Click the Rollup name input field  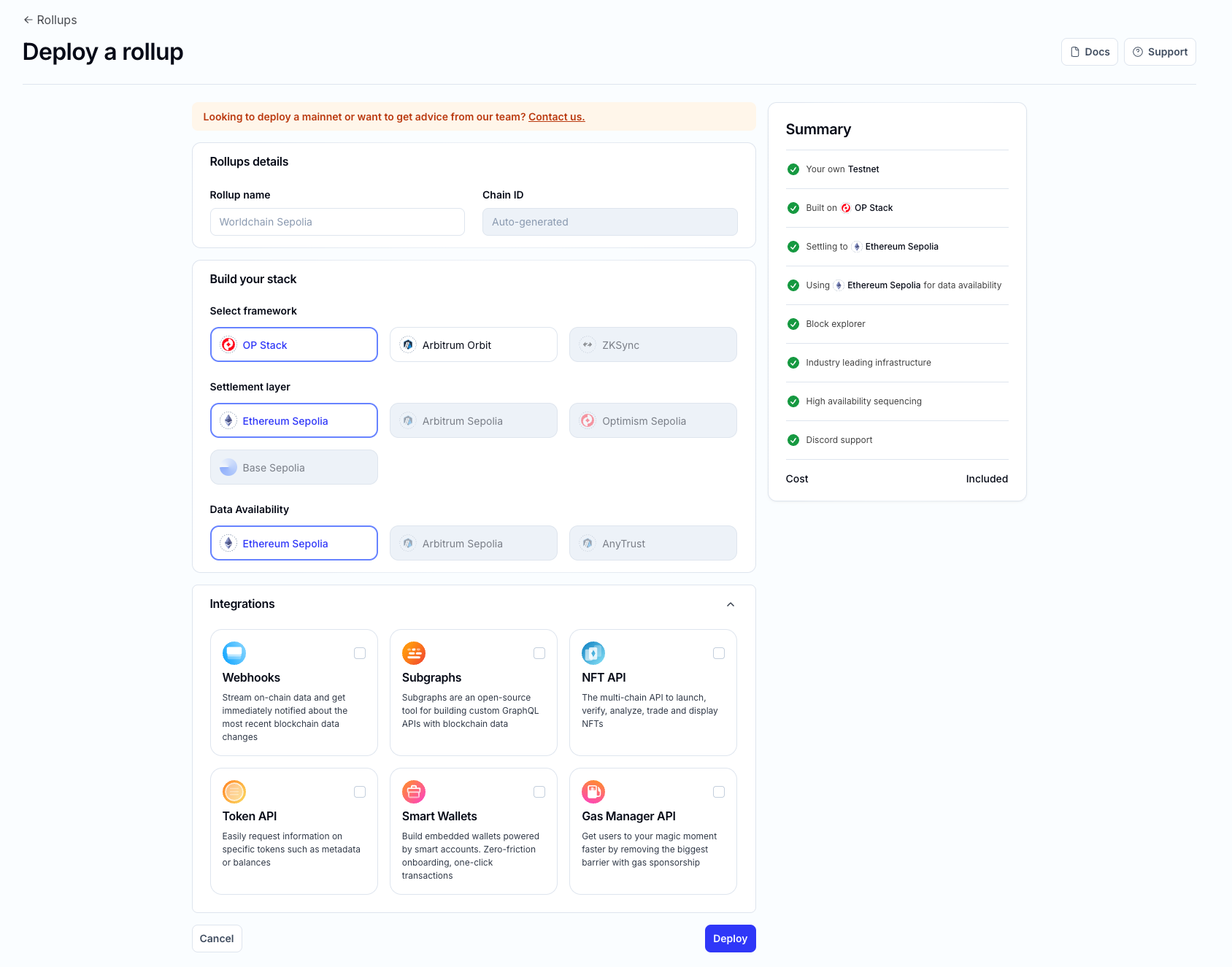click(337, 222)
